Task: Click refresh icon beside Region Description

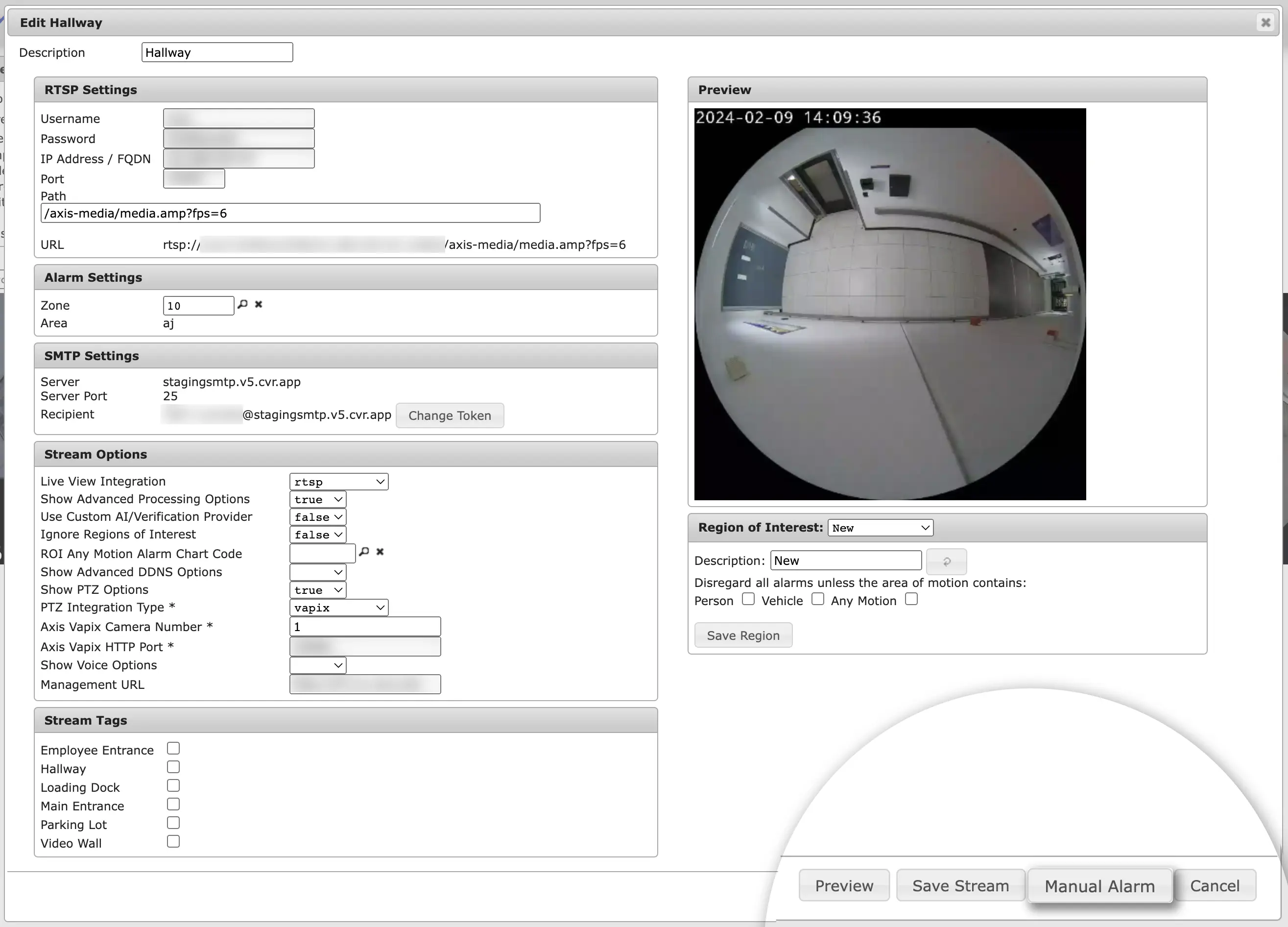Action: tap(946, 561)
